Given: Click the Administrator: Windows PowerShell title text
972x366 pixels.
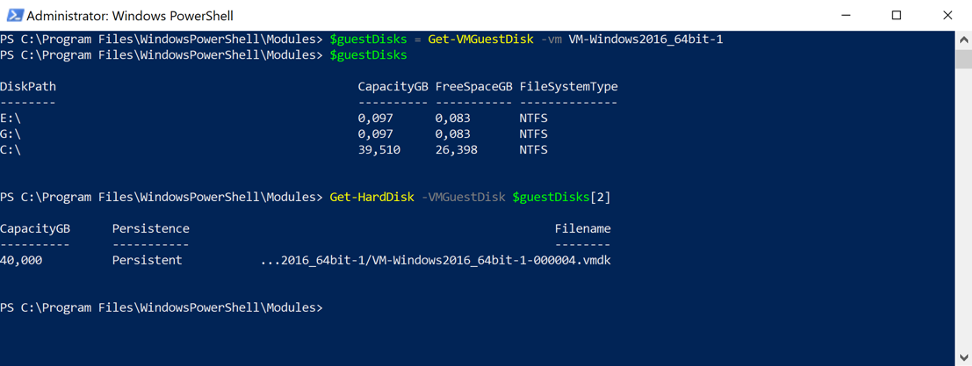Looking at the screenshot, I should coord(130,16).
